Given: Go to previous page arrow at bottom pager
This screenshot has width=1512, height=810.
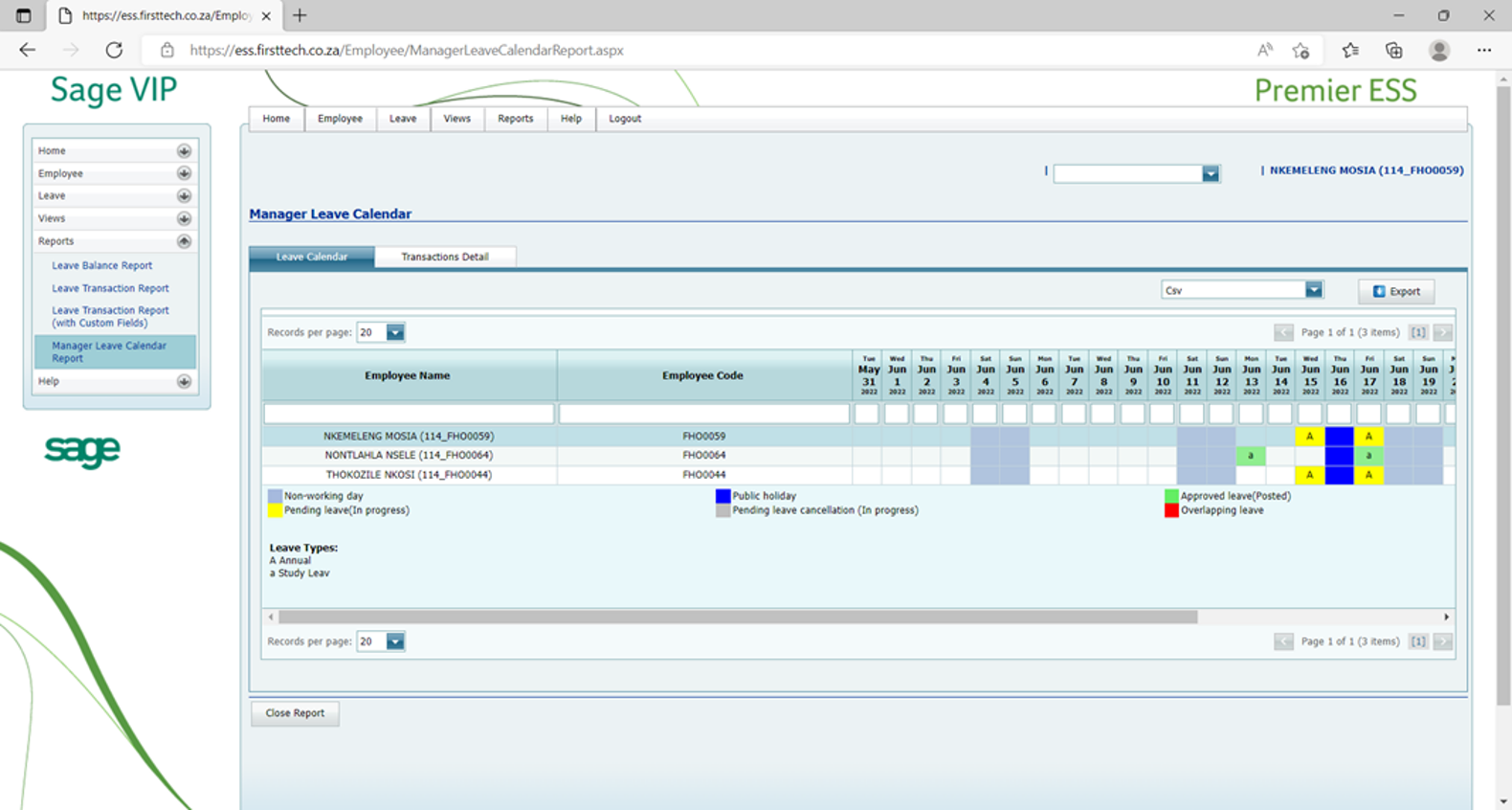Looking at the screenshot, I should [1283, 641].
